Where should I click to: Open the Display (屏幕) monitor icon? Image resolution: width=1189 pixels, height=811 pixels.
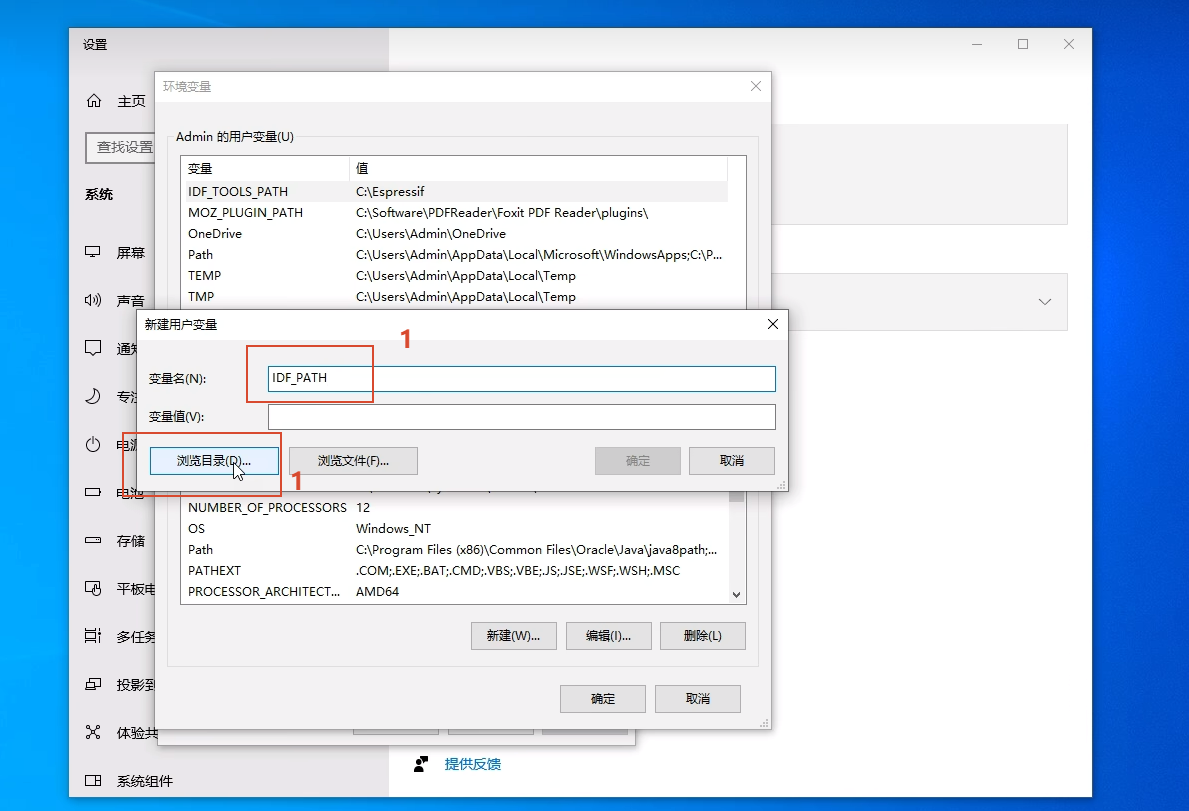click(x=93, y=252)
